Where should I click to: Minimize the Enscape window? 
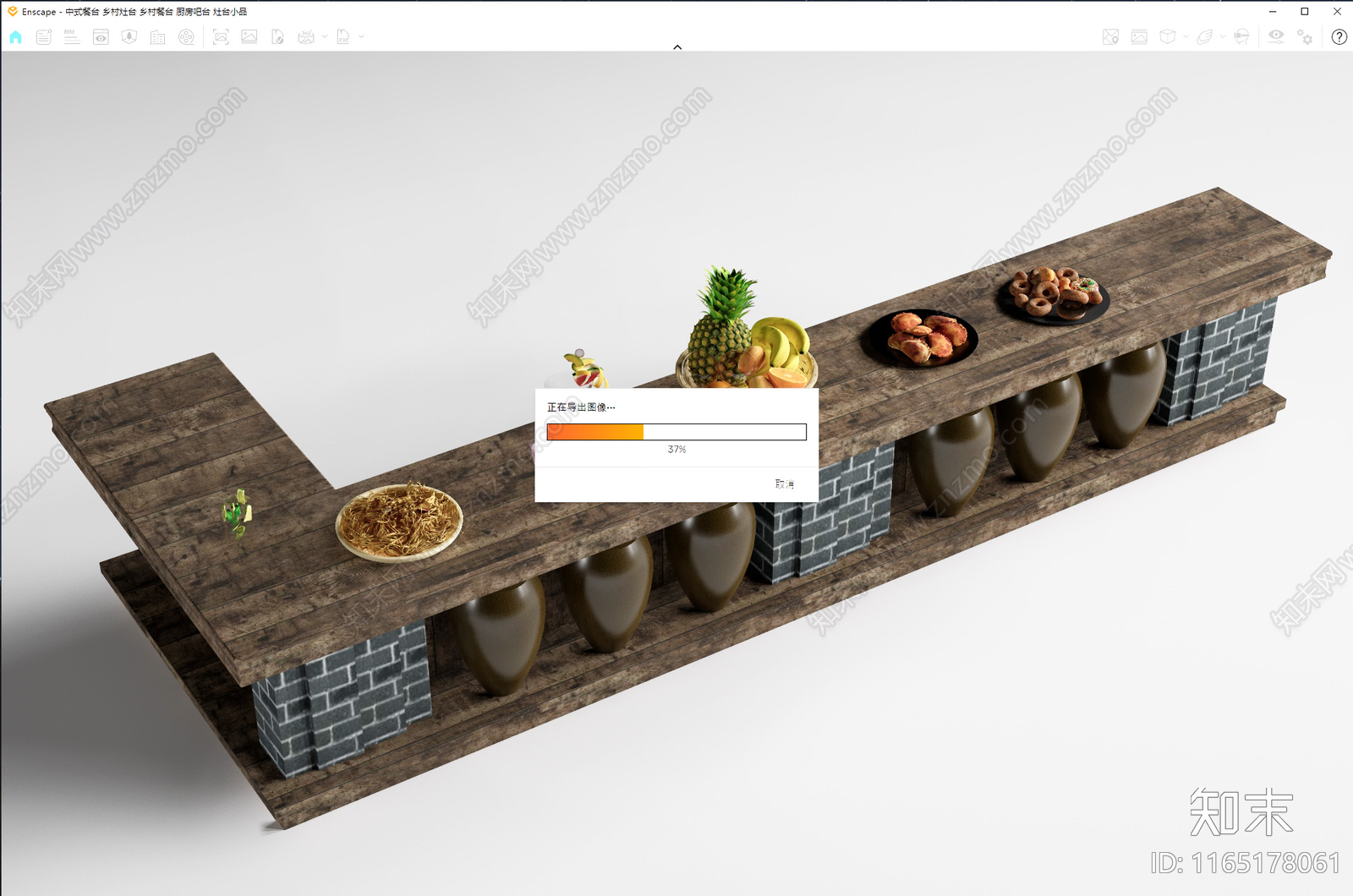1273,11
